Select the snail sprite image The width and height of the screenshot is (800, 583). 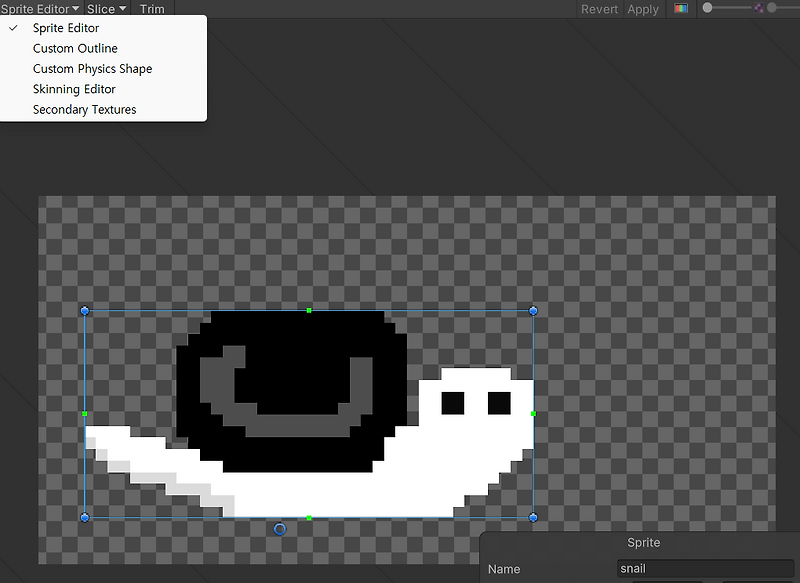point(309,414)
